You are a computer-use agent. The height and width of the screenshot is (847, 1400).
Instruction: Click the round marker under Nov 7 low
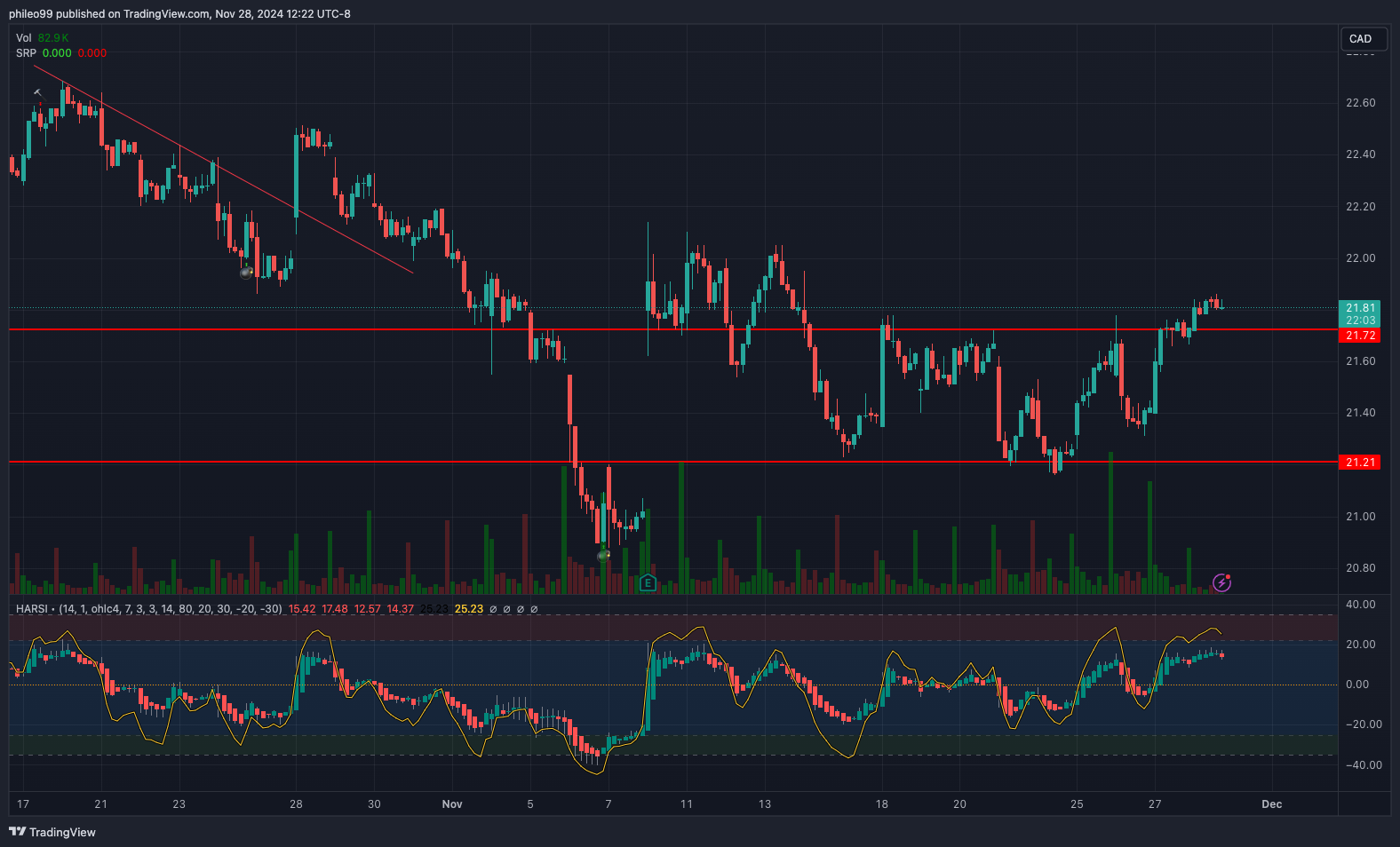604,556
